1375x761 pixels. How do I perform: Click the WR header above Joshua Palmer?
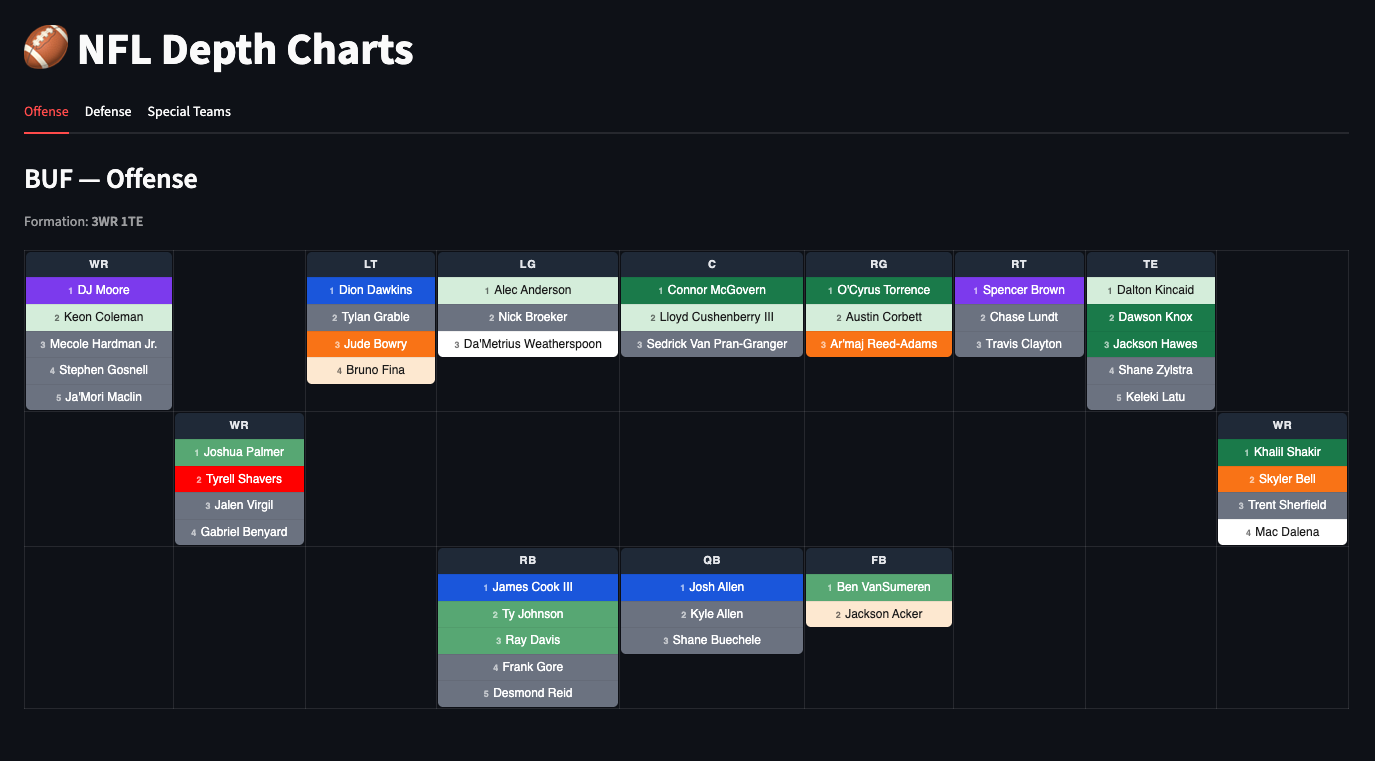coord(239,426)
